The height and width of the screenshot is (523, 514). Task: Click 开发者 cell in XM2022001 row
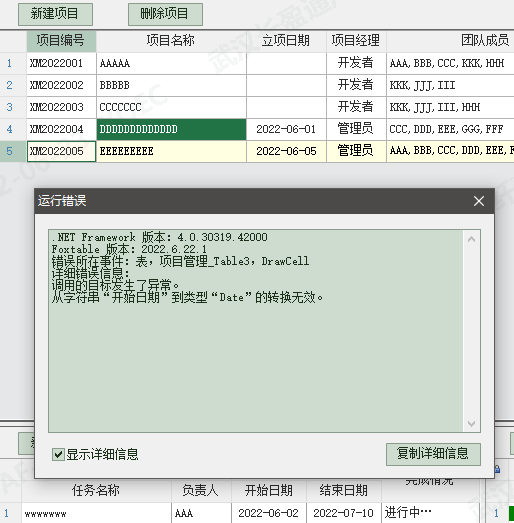point(356,63)
